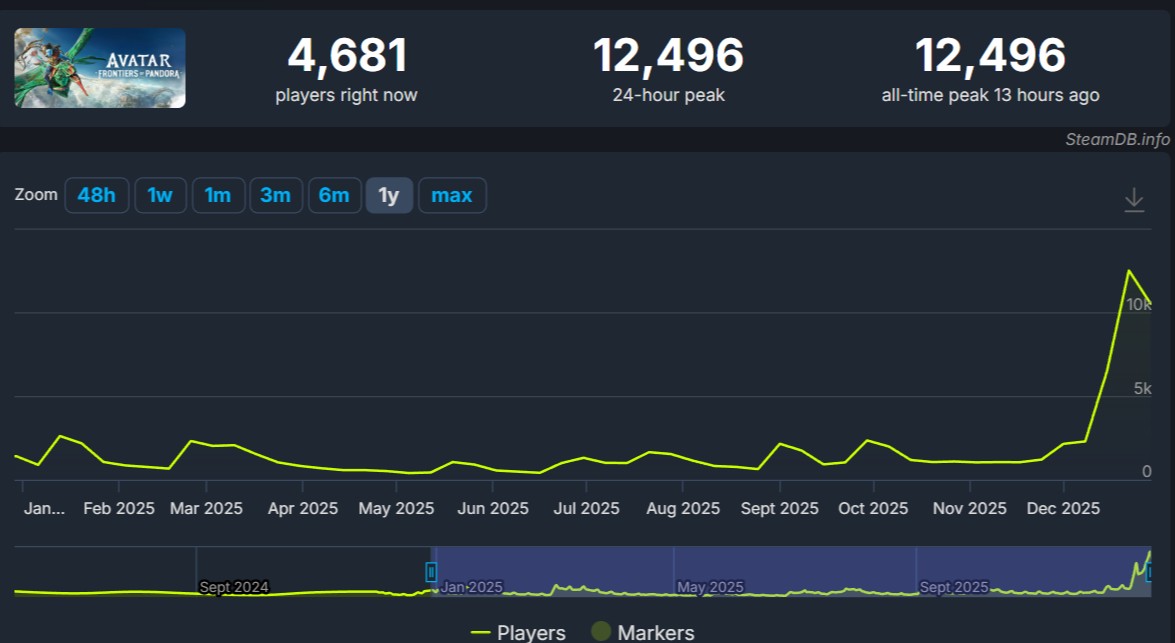Toggle the Markers legend item
The width and height of the screenshot is (1175, 643).
point(643,632)
